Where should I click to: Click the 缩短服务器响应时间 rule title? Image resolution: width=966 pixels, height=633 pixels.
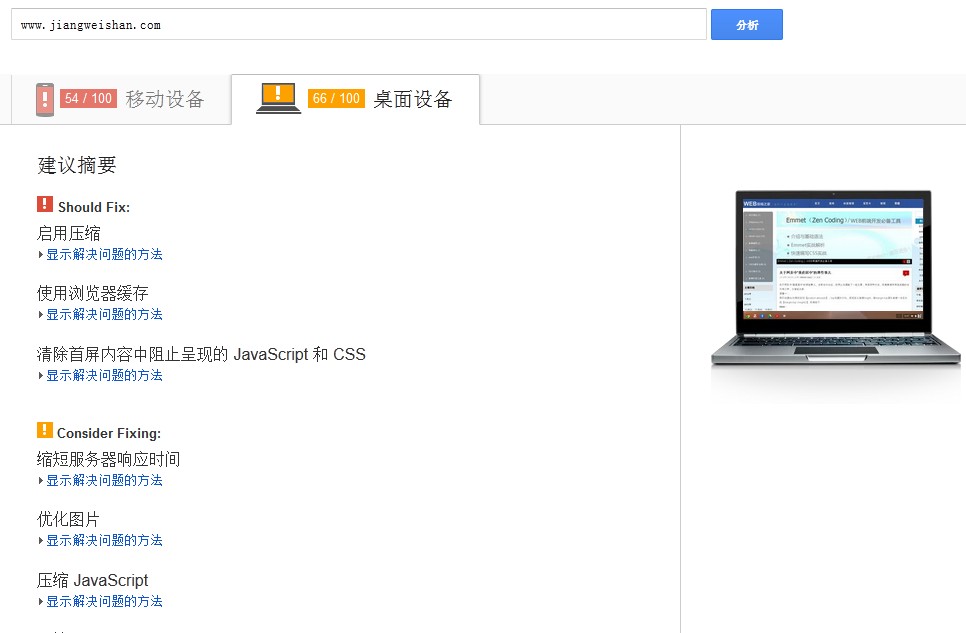[x=108, y=459]
